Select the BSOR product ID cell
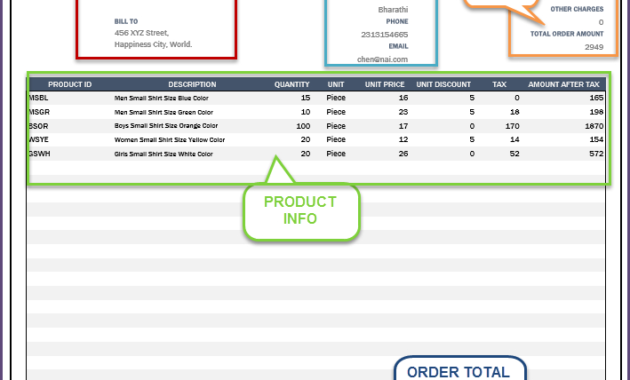This screenshot has height=380, width=630. coord(39,126)
